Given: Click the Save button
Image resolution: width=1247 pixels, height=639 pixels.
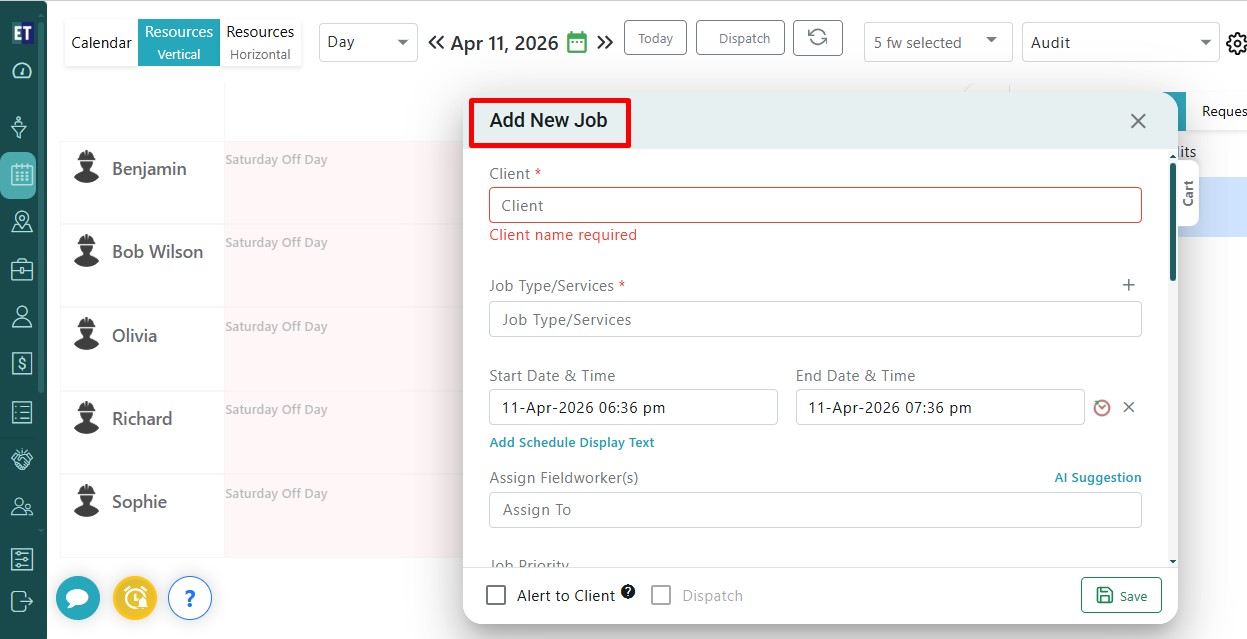Looking at the screenshot, I should pos(1121,595).
